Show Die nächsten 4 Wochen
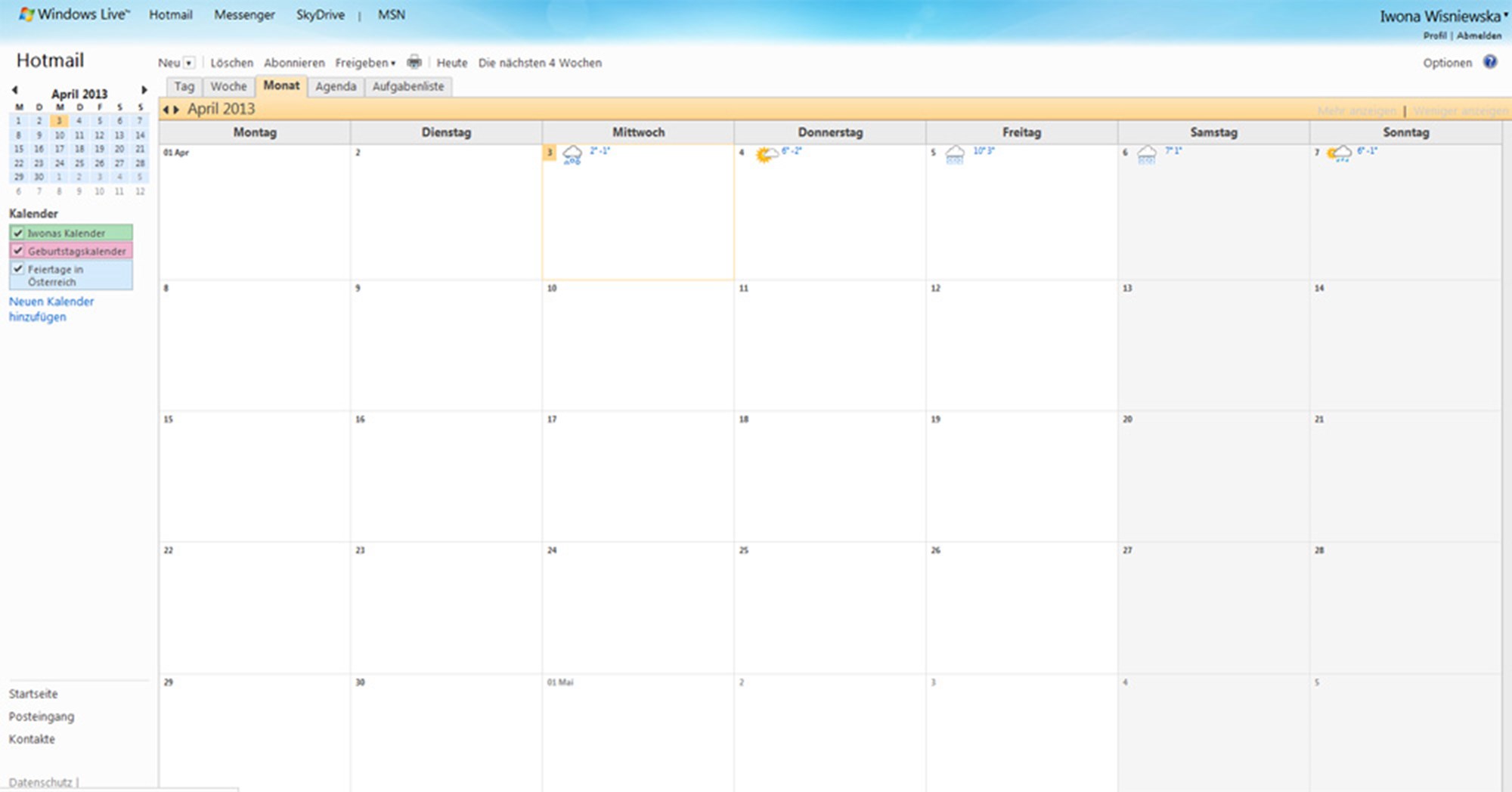Viewport: 1512px width, 792px height. pos(540,63)
